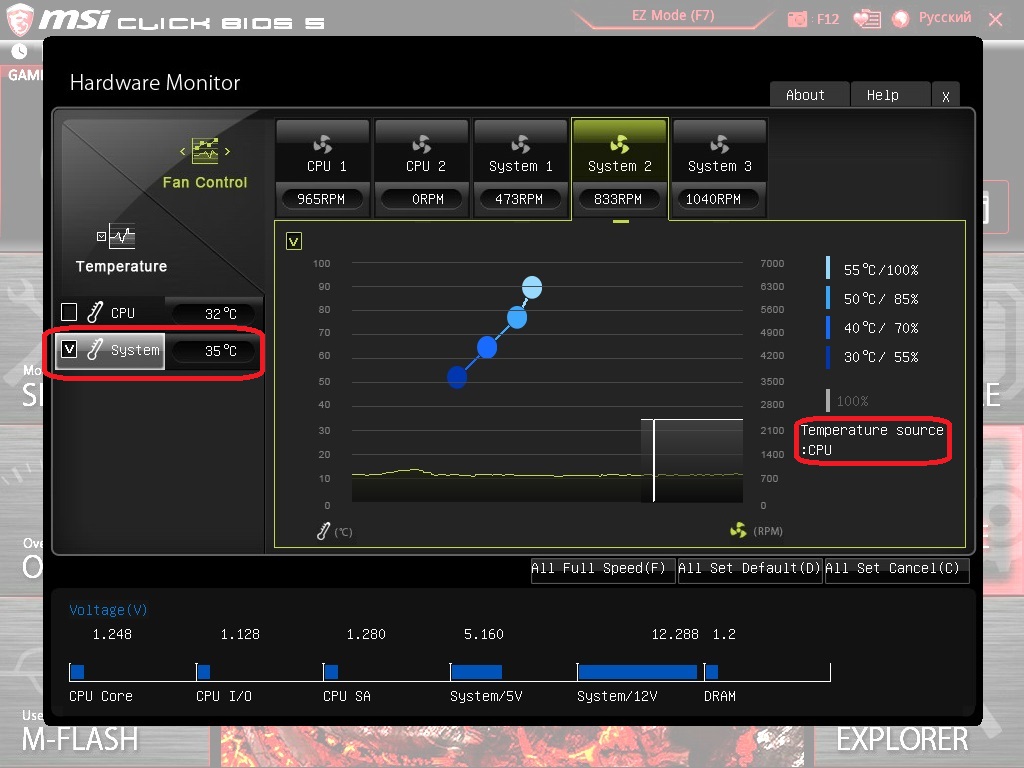Image resolution: width=1024 pixels, height=768 pixels.
Task: Click the right arrow beside Fan Control
Action: [227, 152]
